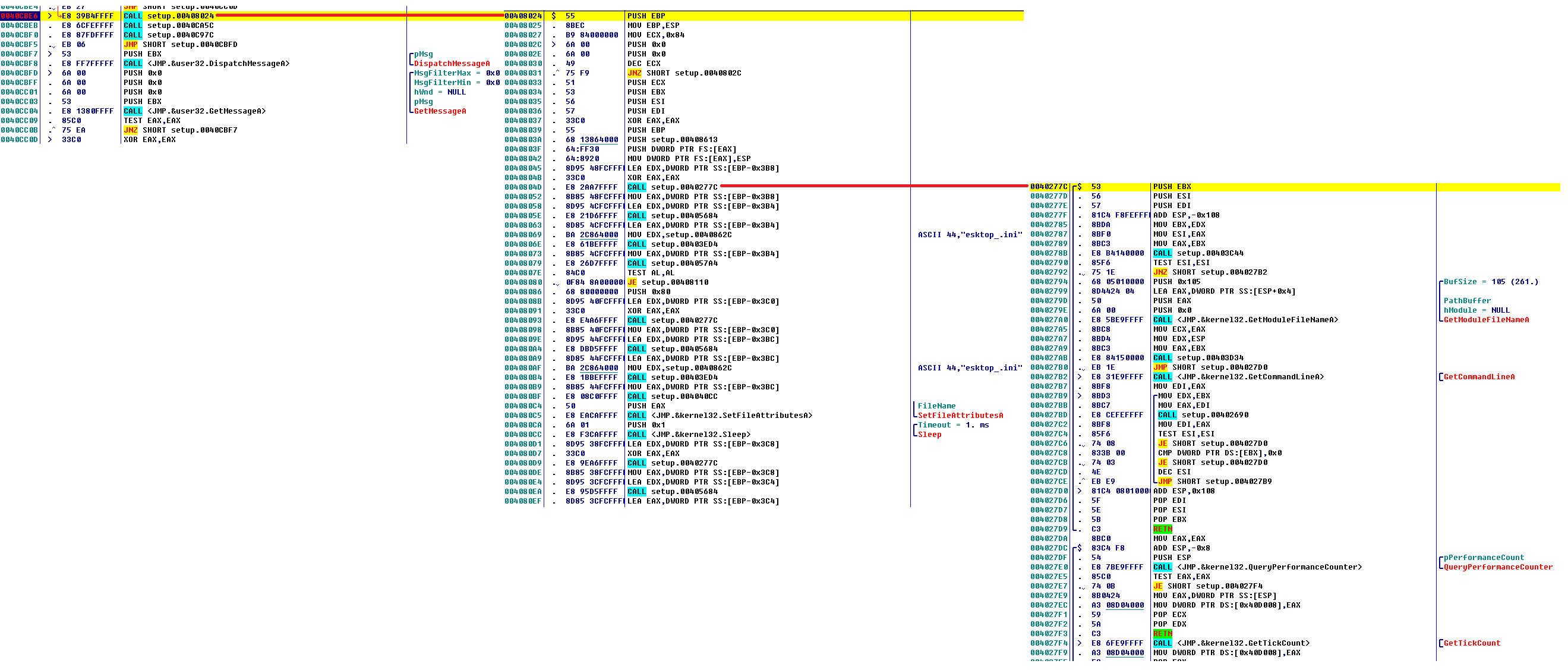Click the $ entry marker beside address 00408024
1568x670 pixels.
553,16
